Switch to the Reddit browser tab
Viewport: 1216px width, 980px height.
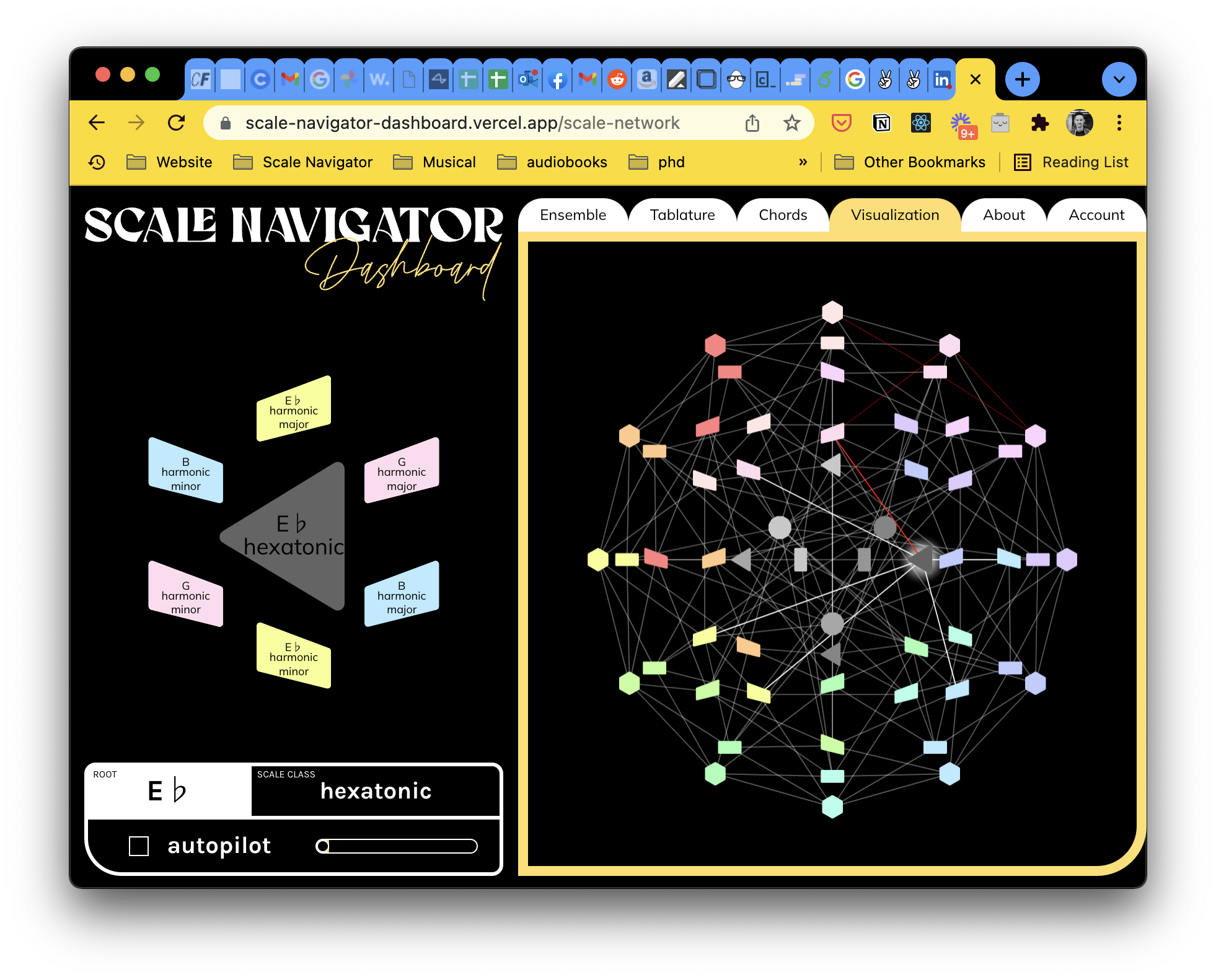click(x=617, y=79)
